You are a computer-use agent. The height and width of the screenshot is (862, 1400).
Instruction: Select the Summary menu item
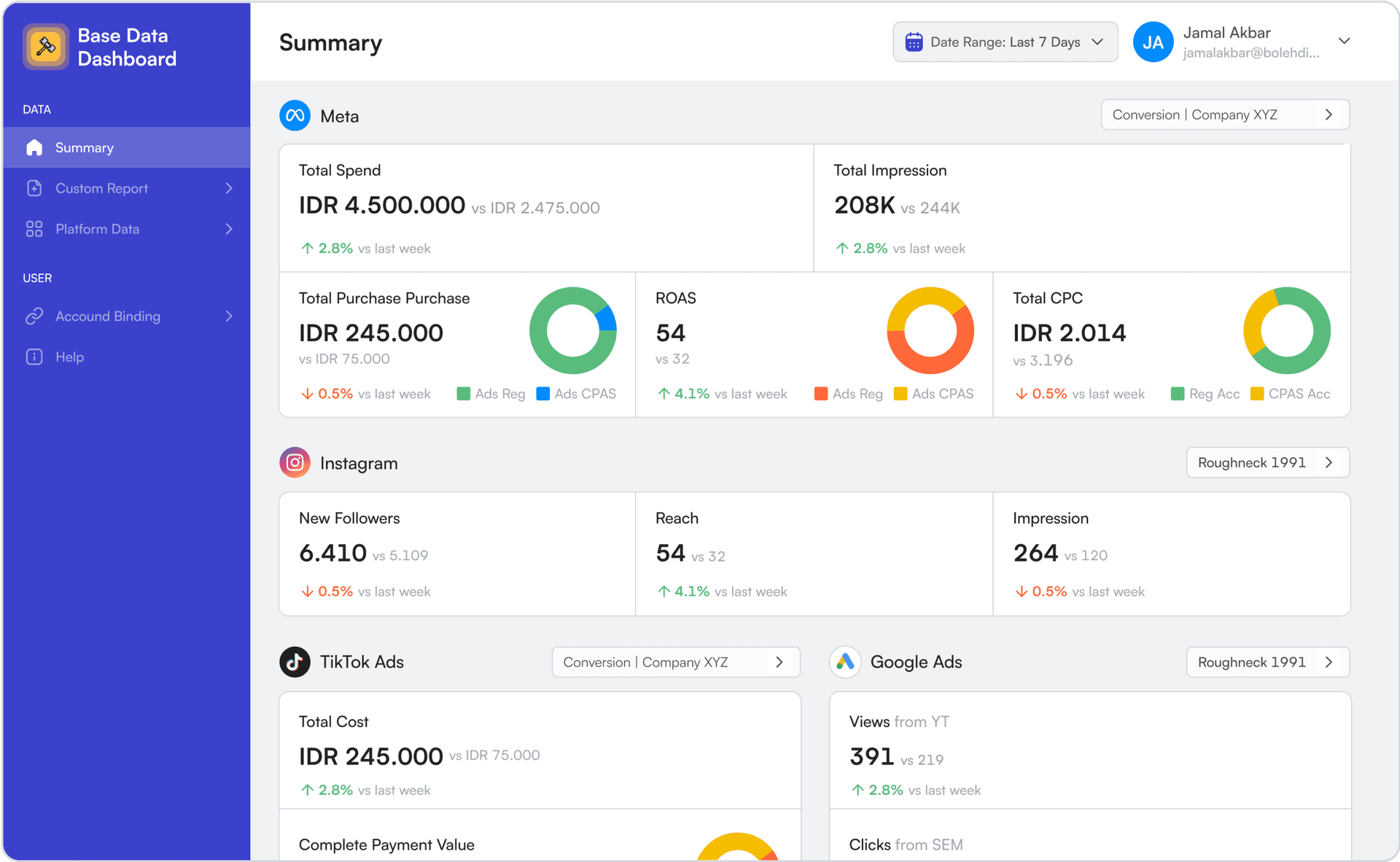[127, 147]
